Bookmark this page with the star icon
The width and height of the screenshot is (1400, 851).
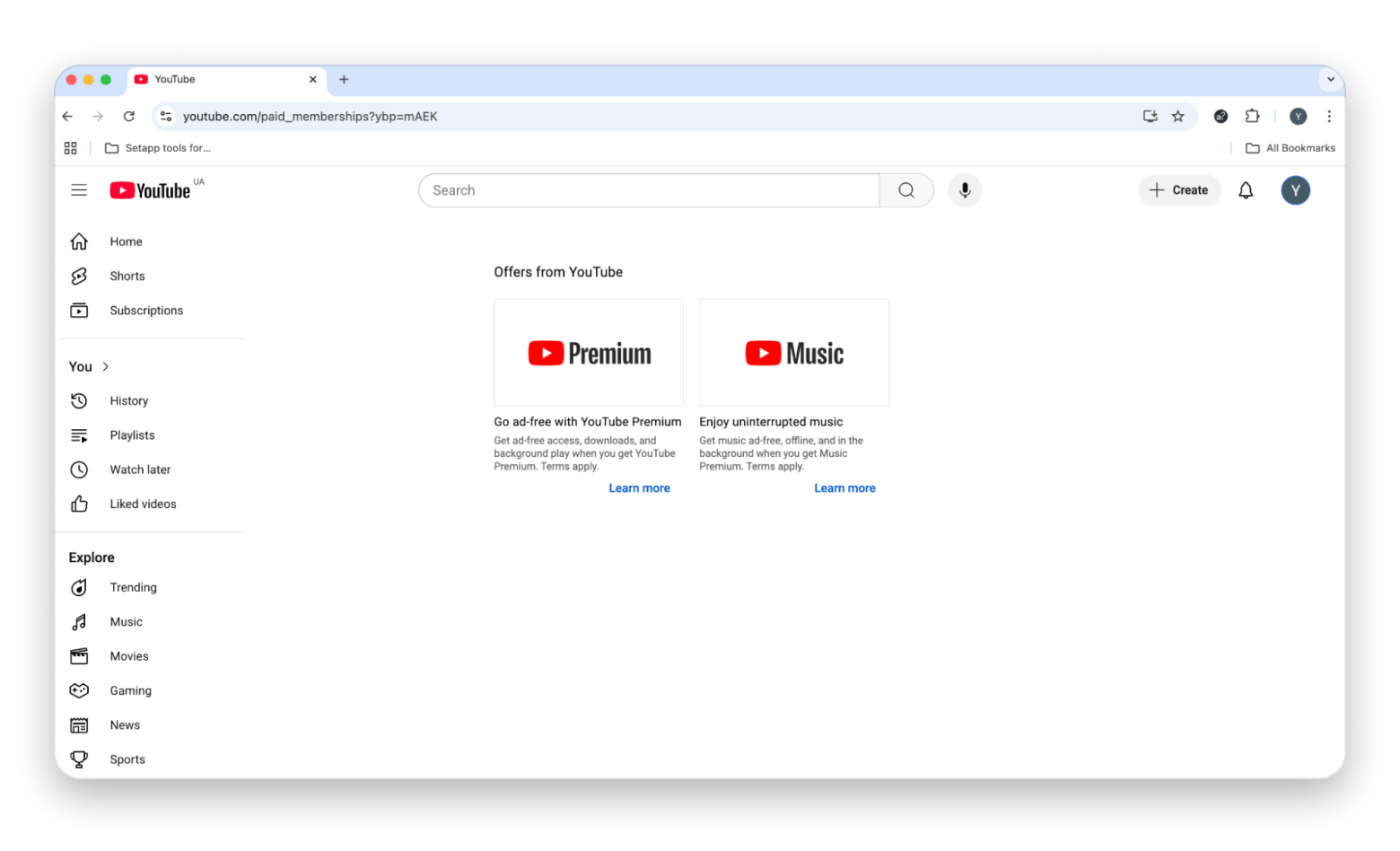[x=1178, y=117]
